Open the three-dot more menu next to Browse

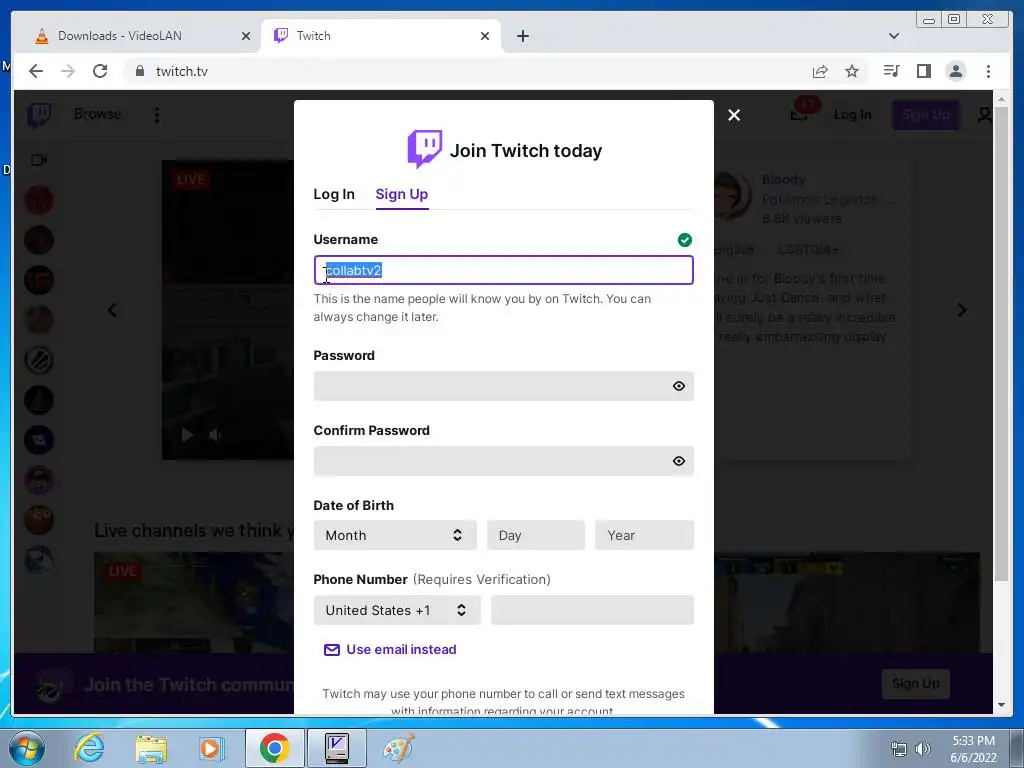pos(157,115)
